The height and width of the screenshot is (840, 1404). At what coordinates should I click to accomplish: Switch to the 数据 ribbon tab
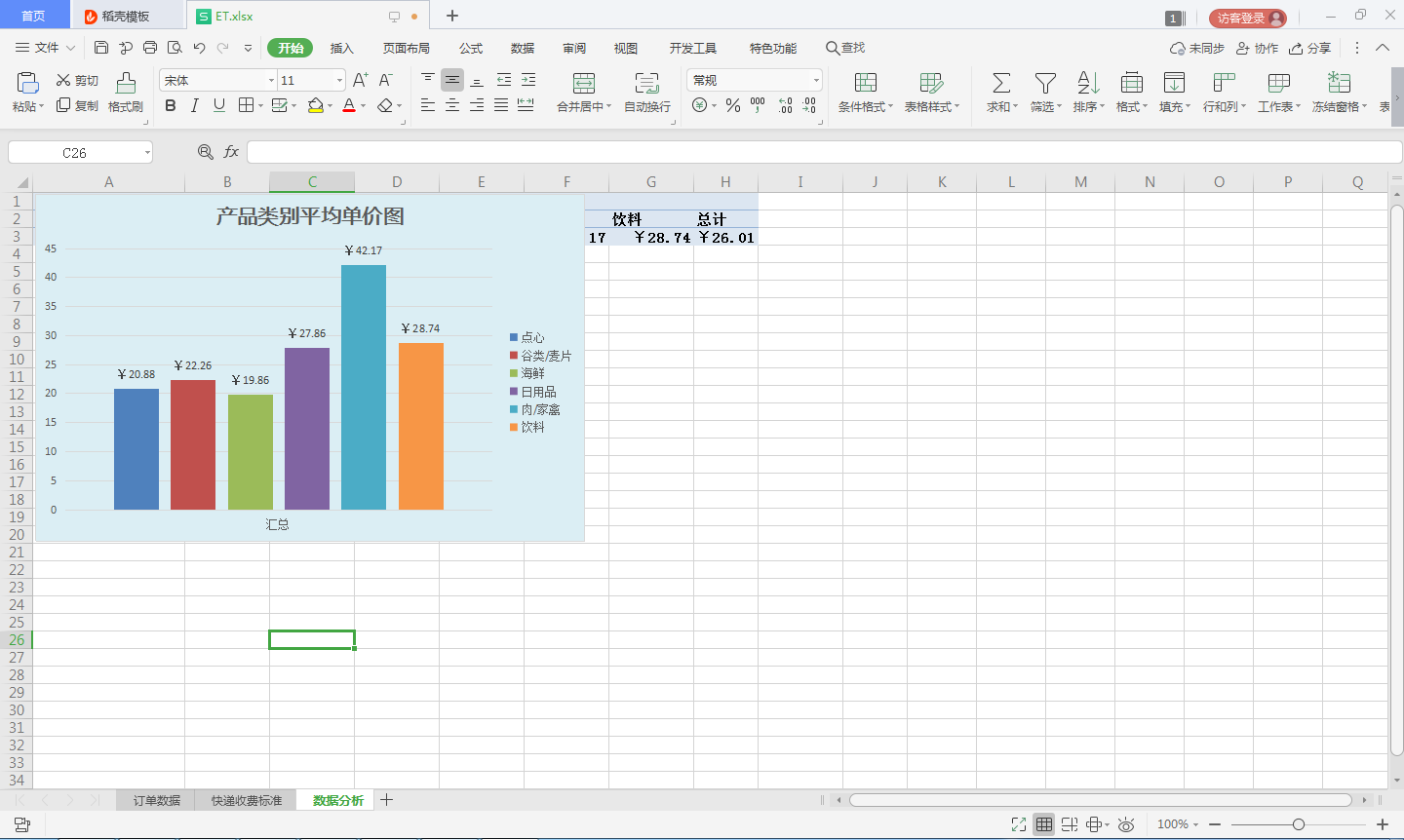click(x=523, y=48)
